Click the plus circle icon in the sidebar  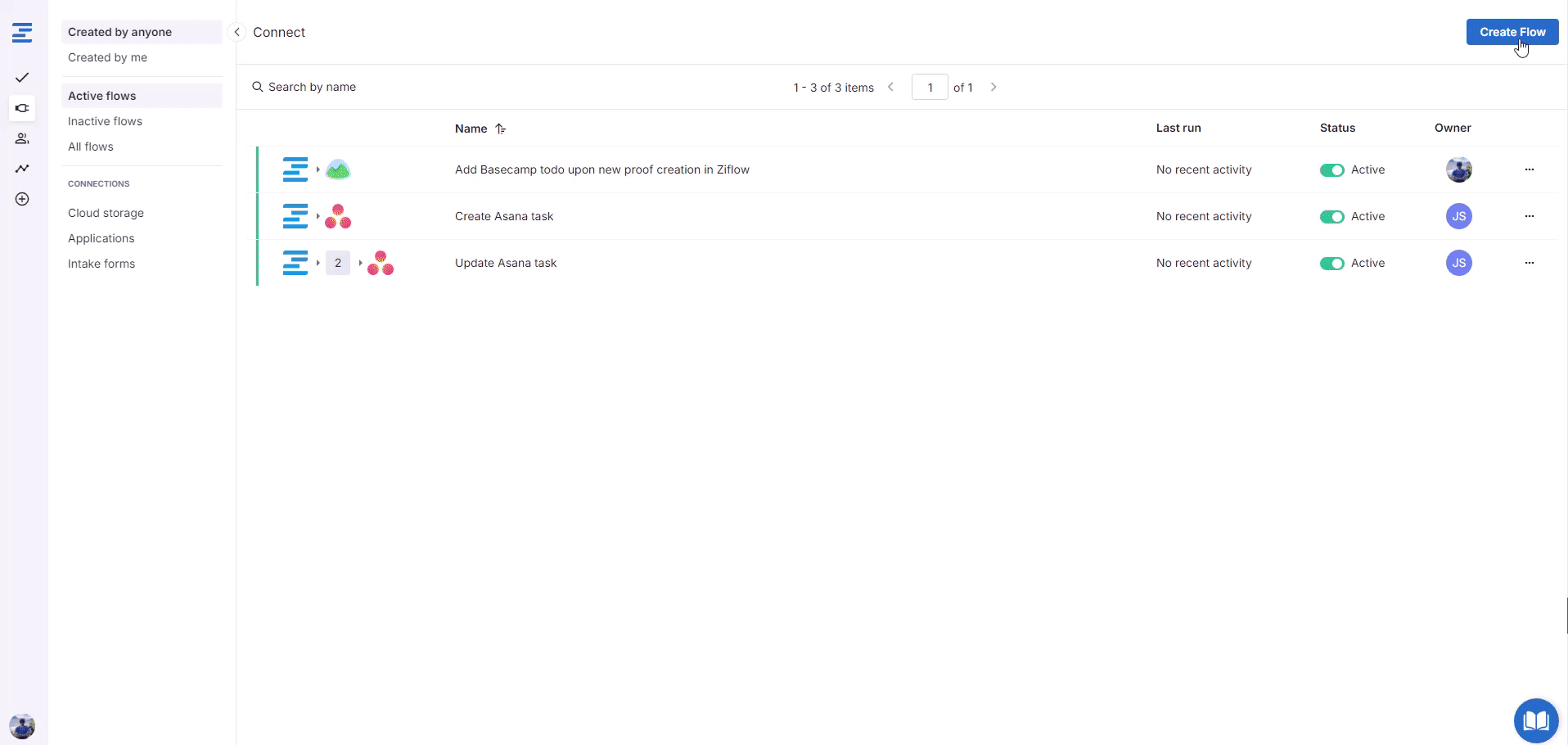pos(22,199)
